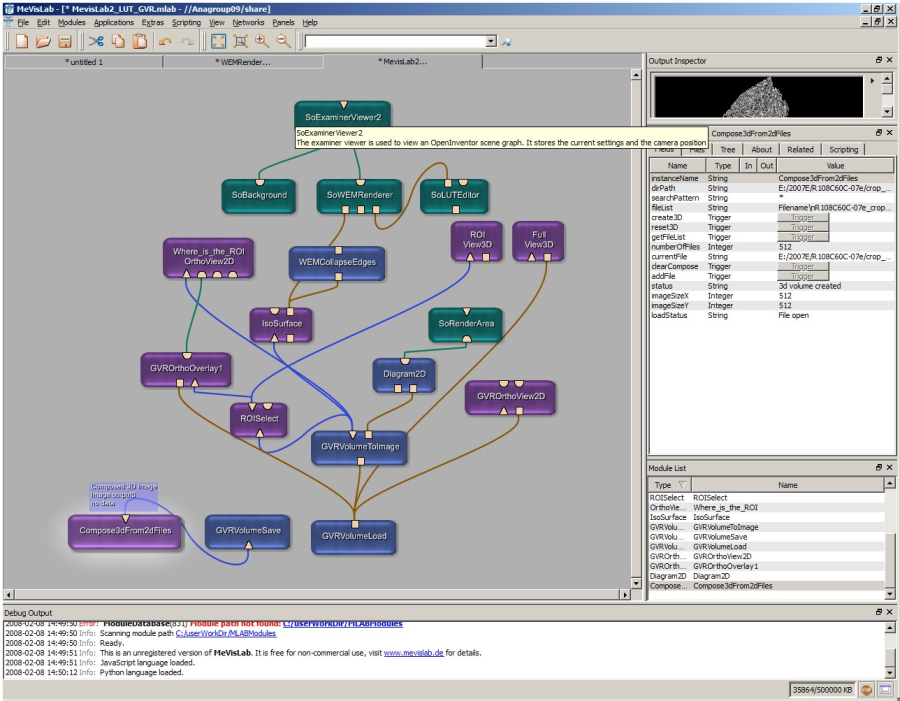Click the module search magnifier icon
900x701 pixels.
[x=506, y=41]
